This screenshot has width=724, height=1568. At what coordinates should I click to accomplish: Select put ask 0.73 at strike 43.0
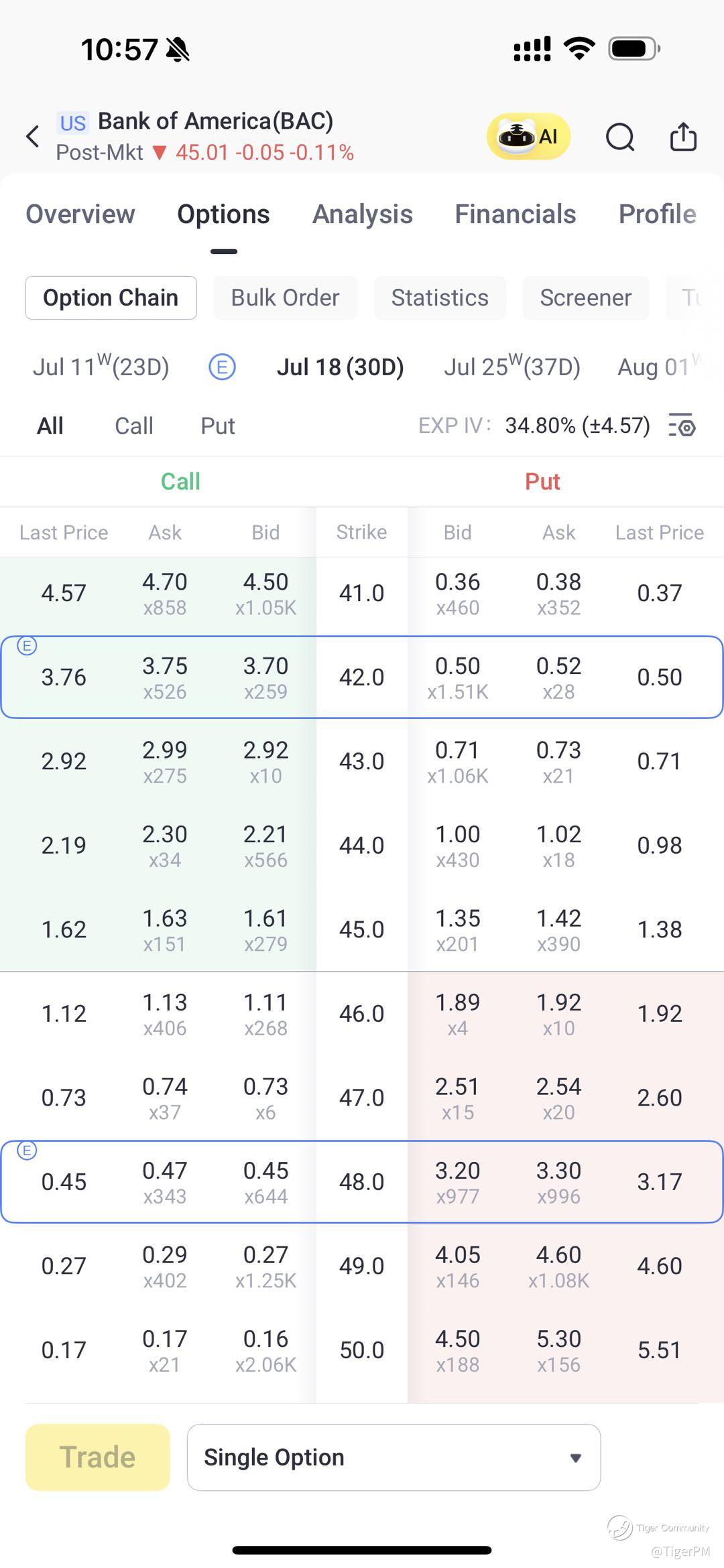[x=558, y=761]
